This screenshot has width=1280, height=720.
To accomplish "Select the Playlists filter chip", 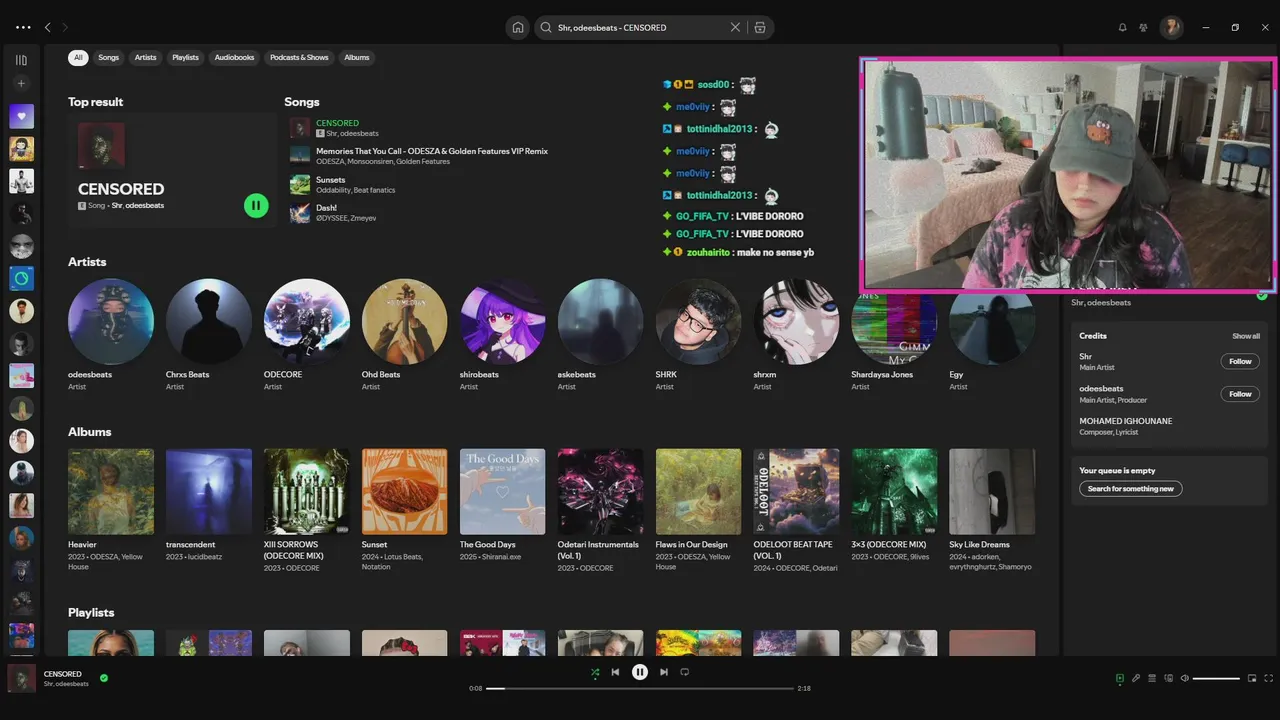I will [x=185, y=57].
